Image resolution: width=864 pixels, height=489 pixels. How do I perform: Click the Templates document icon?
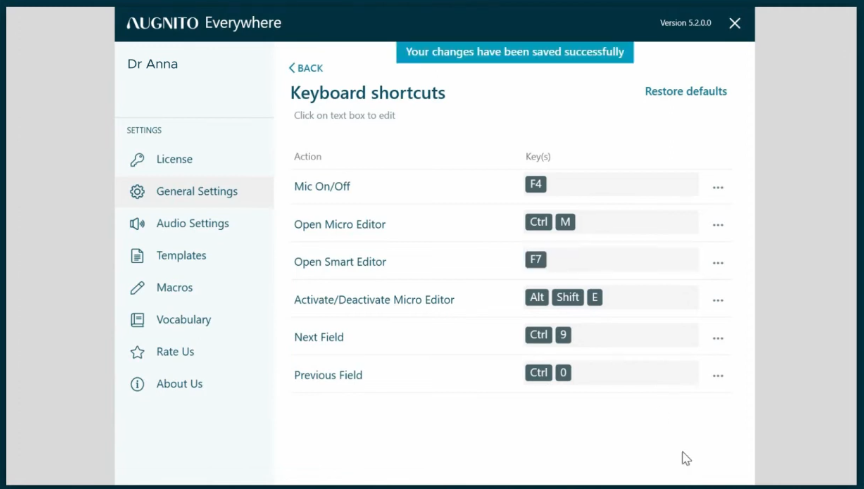[137, 256]
